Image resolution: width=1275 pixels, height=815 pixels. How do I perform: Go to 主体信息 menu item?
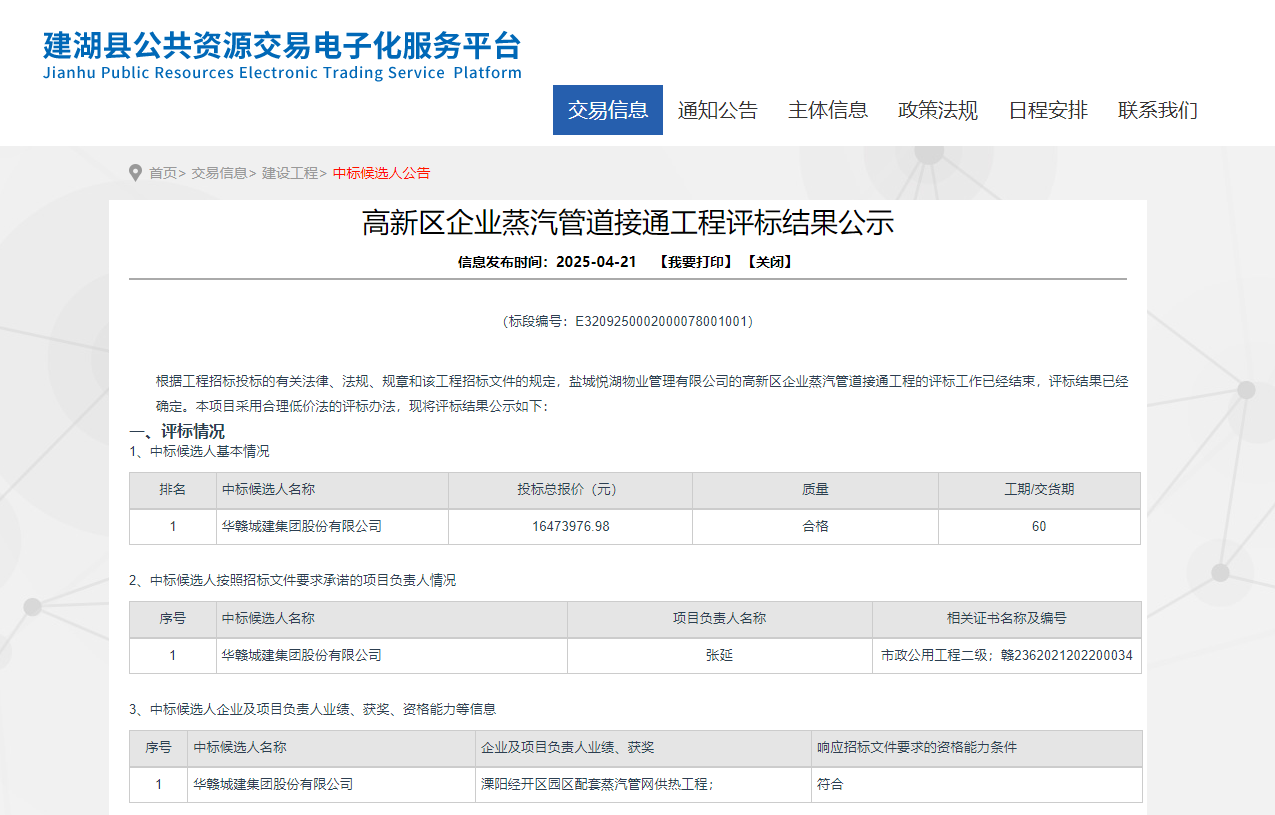click(x=828, y=110)
